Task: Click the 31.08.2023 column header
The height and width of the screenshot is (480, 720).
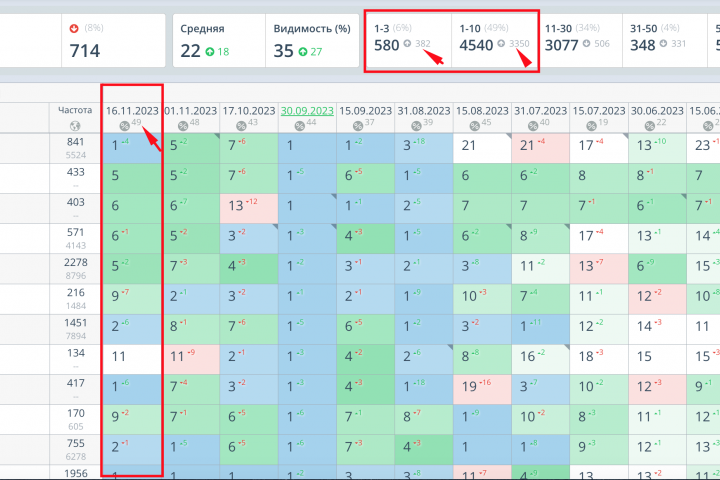Action: [424, 118]
